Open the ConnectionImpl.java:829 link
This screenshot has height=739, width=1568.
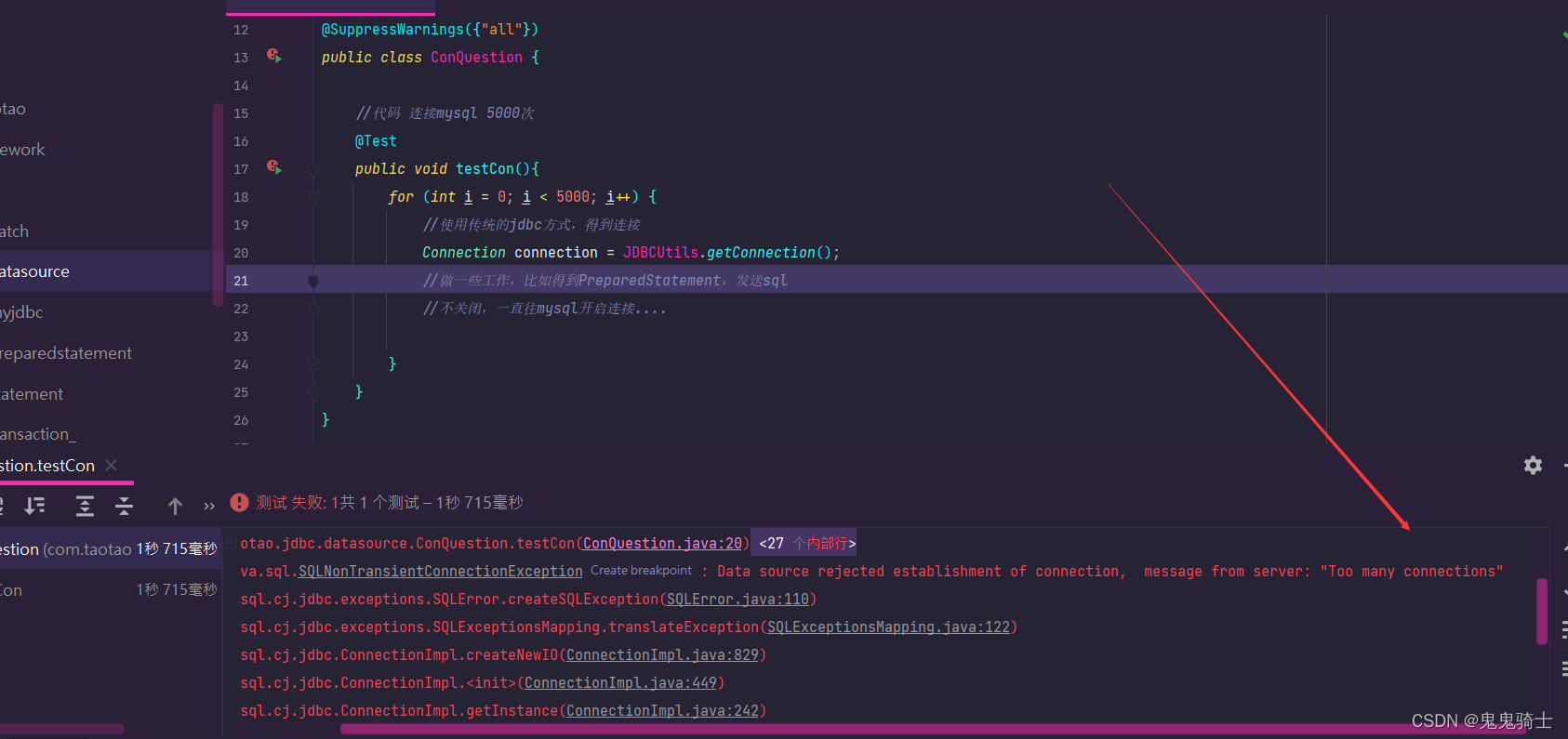coord(662,654)
